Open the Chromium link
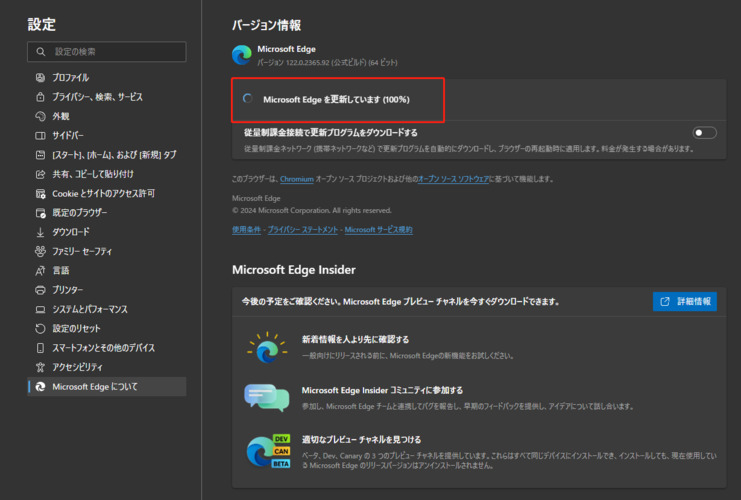 (297, 179)
